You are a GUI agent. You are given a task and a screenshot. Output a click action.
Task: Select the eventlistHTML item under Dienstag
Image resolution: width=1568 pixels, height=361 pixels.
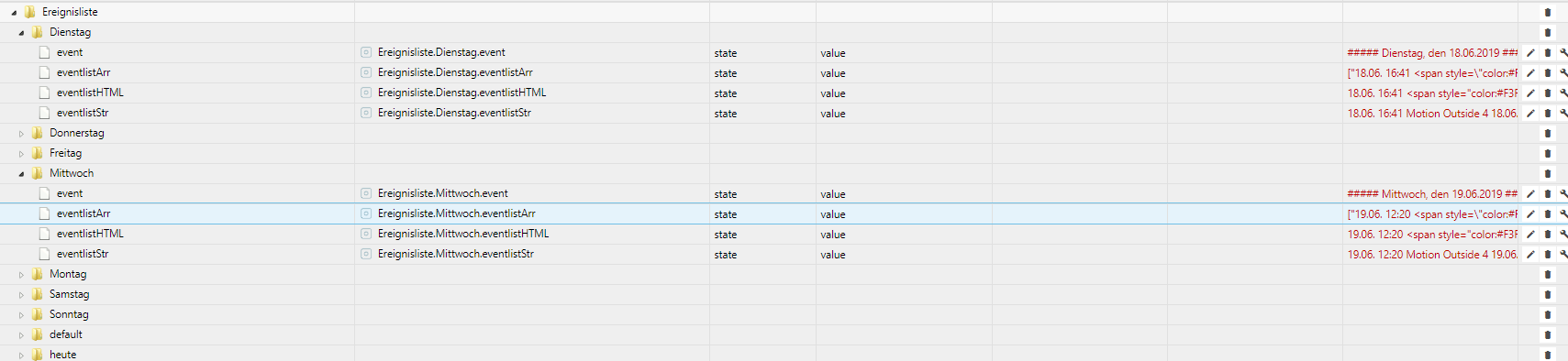click(90, 93)
